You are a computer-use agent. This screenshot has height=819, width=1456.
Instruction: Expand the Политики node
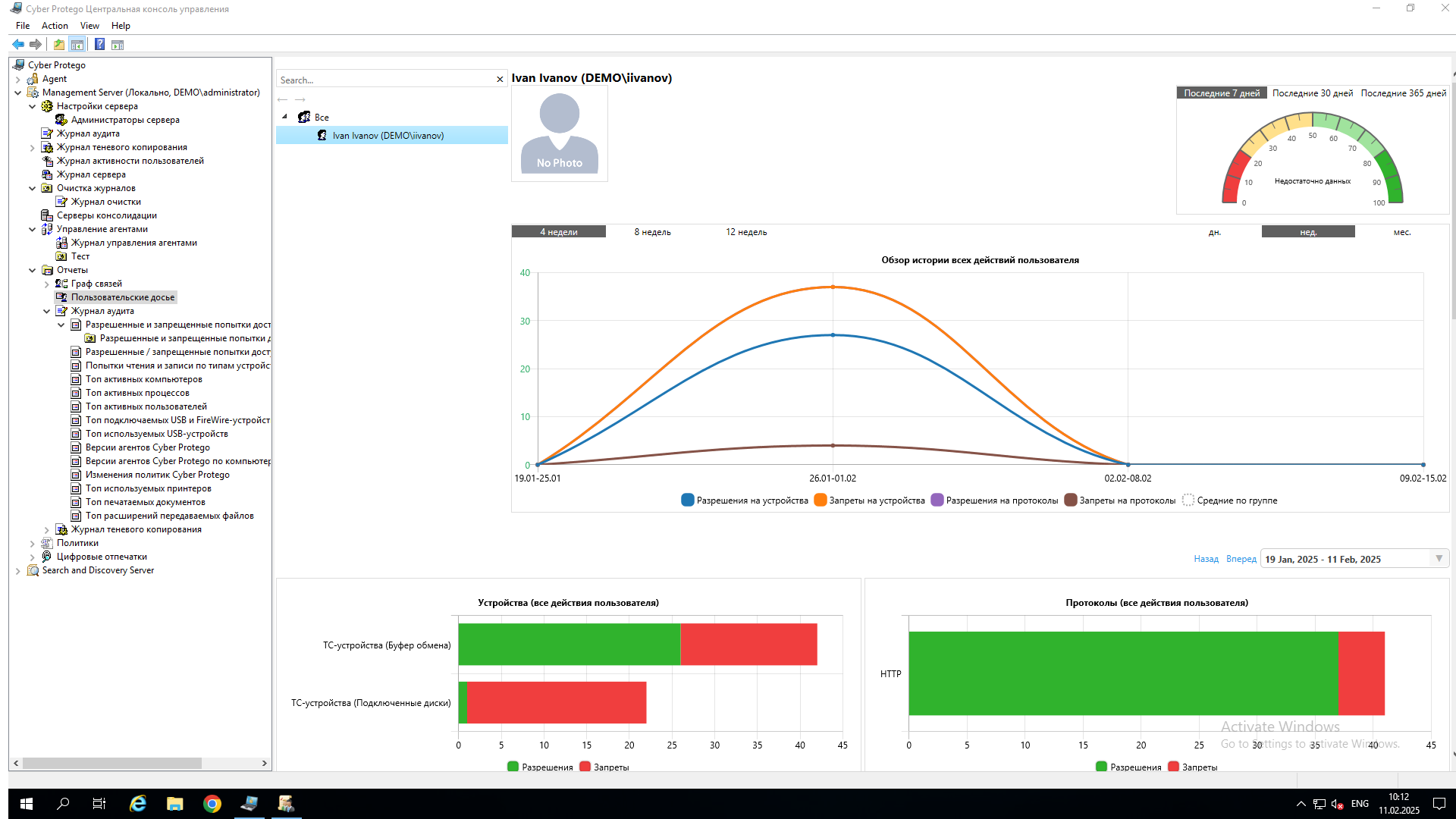[x=33, y=543]
